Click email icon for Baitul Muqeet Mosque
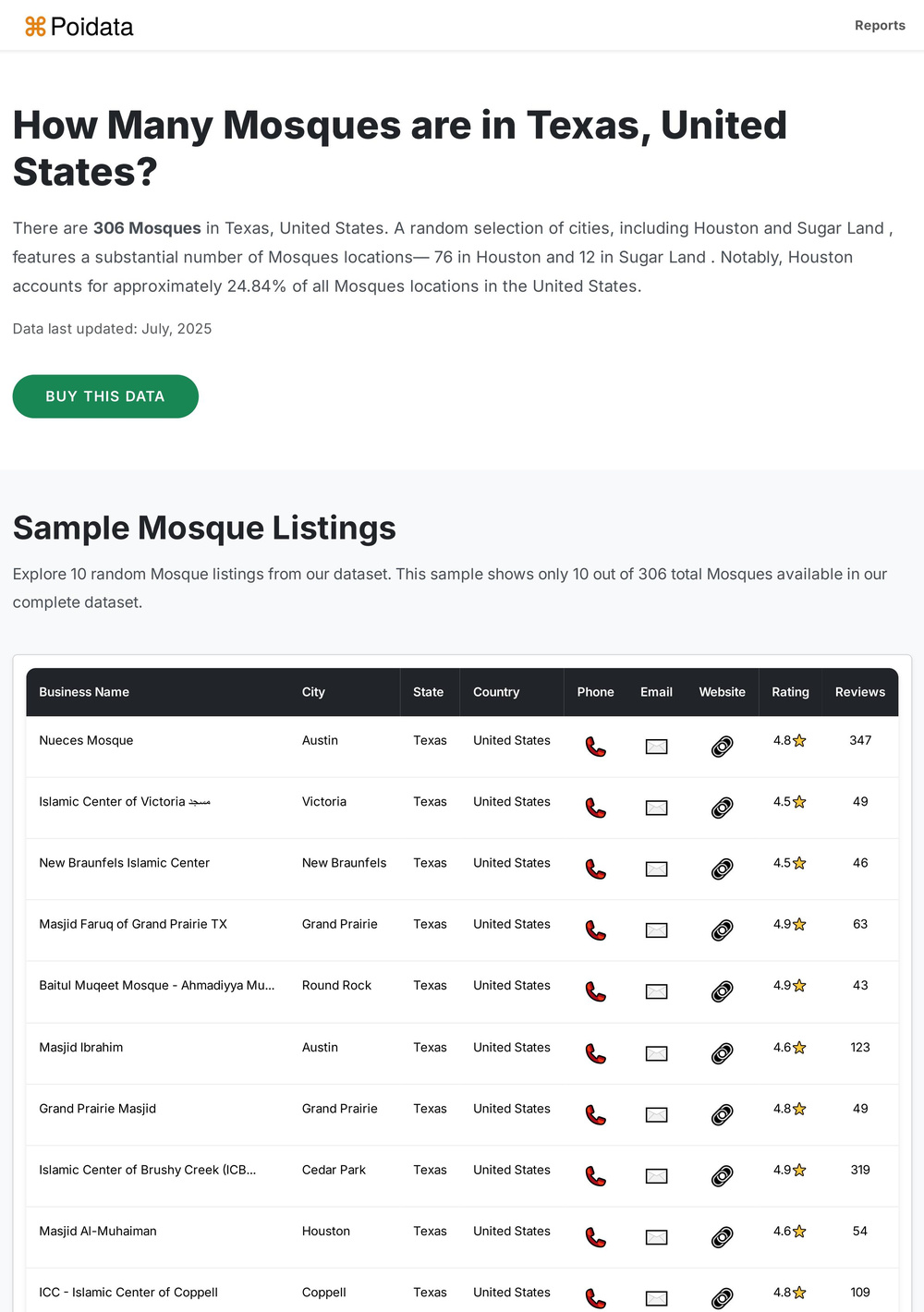This screenshot has height=1312, width=924. pyautogui.click(x=656, y=991)
